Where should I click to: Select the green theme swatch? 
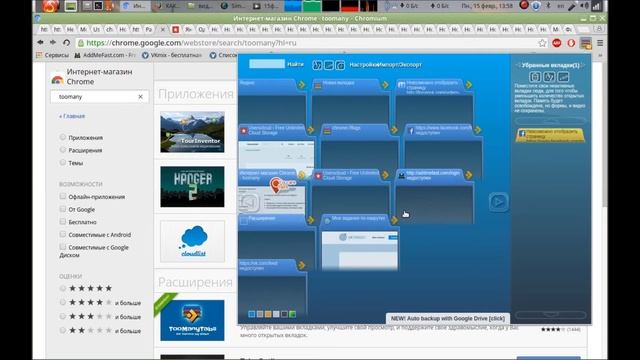(x=292, y=314)
